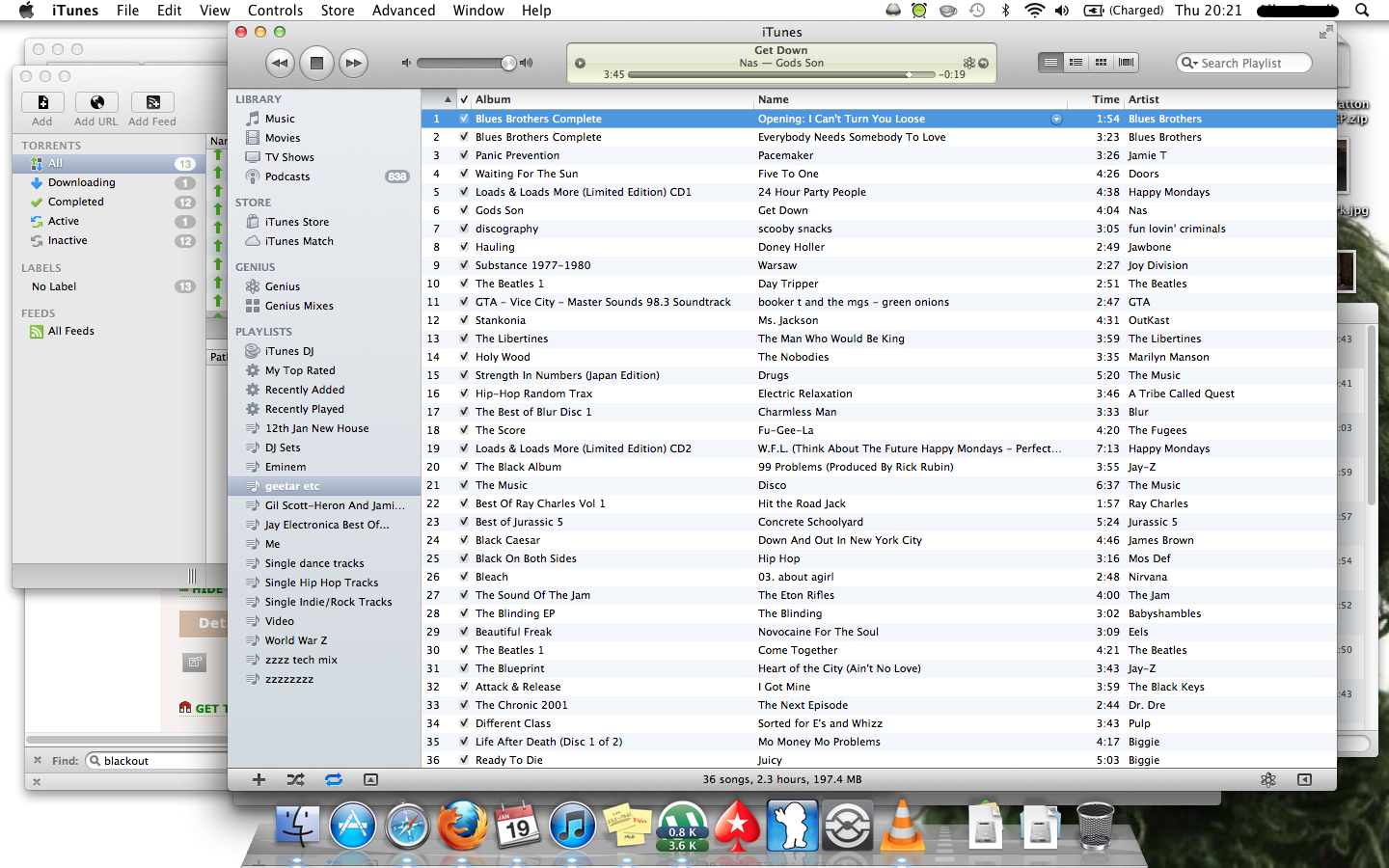
Task: Show iTunes sidebar icon at bottom right
Action: click(1304, 779)
